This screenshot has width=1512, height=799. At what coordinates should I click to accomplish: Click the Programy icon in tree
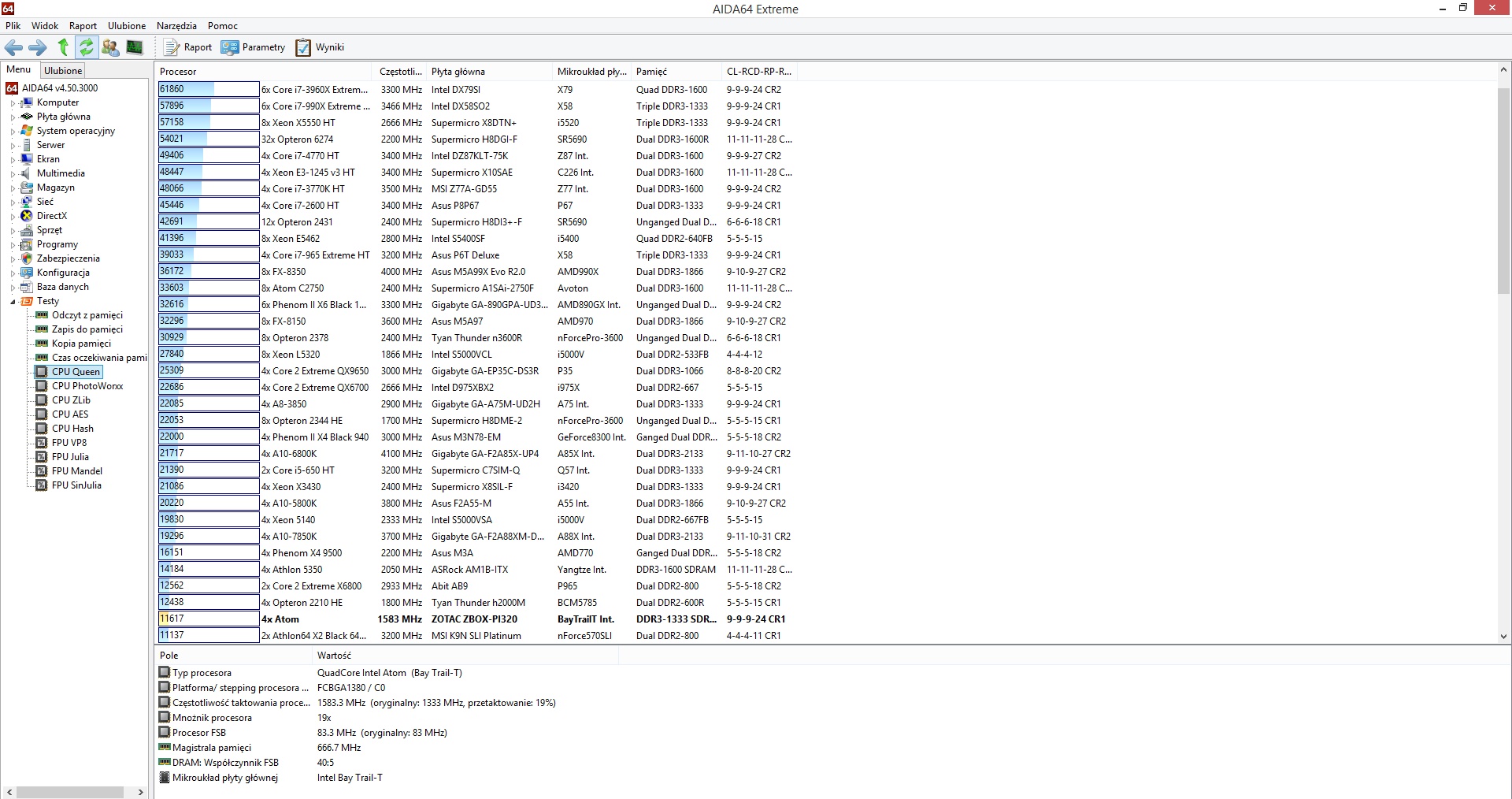click(27, 244)
